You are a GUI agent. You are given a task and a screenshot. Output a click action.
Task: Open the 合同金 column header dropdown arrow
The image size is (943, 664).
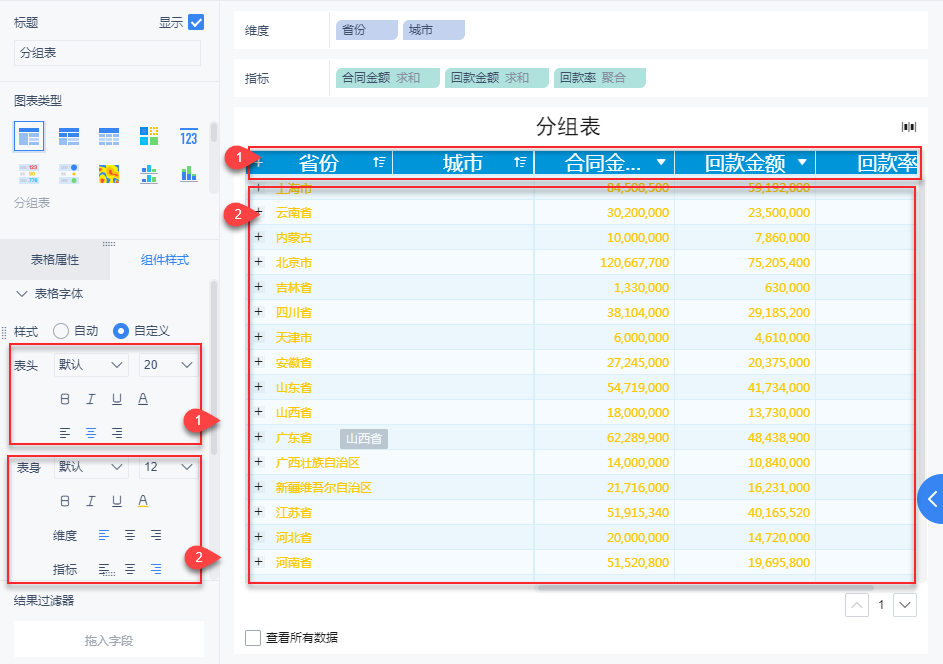661,162
